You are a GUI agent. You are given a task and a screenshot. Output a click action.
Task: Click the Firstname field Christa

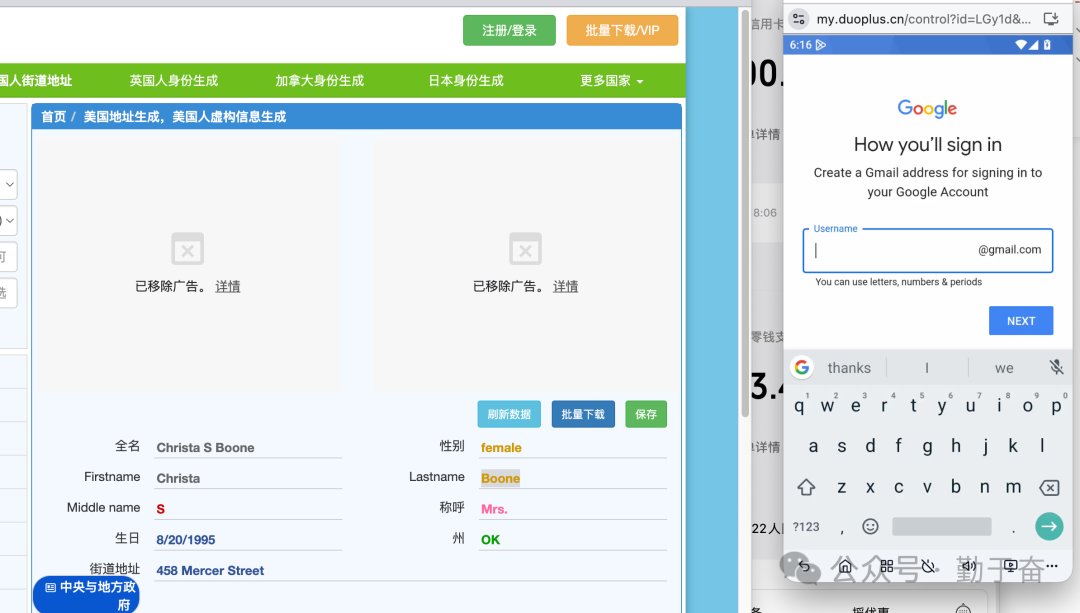tap(248, 478)
